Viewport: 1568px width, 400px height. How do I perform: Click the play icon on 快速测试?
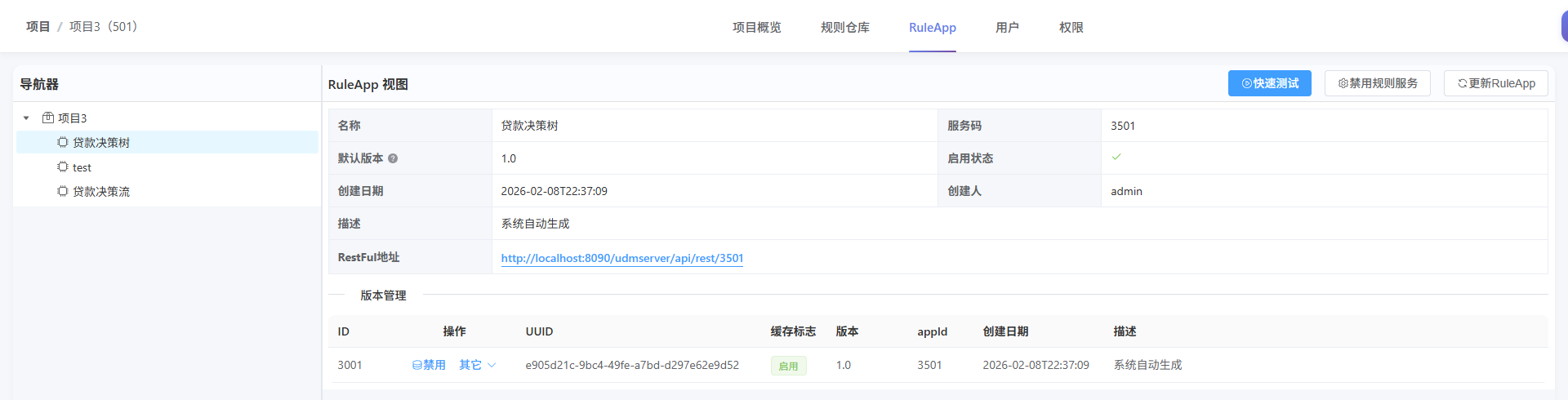[x=1246, y=83]
